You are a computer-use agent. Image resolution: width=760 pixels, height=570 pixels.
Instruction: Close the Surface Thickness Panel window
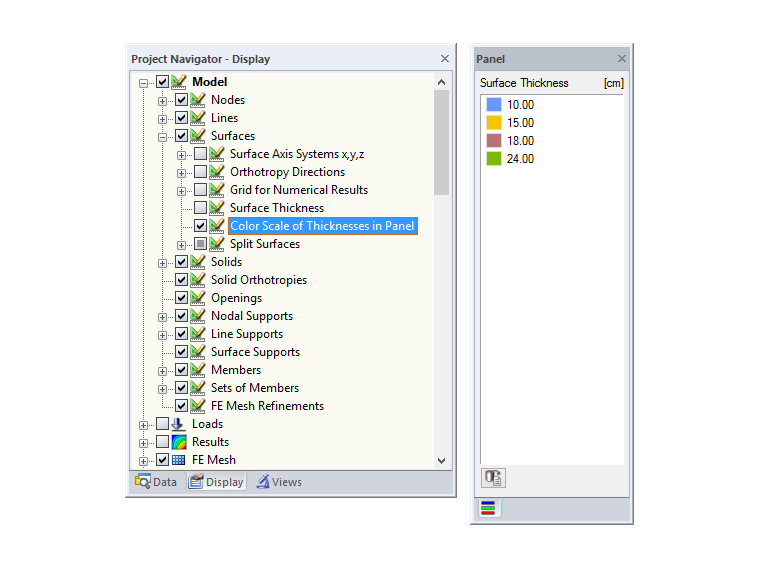click(622, 59)
